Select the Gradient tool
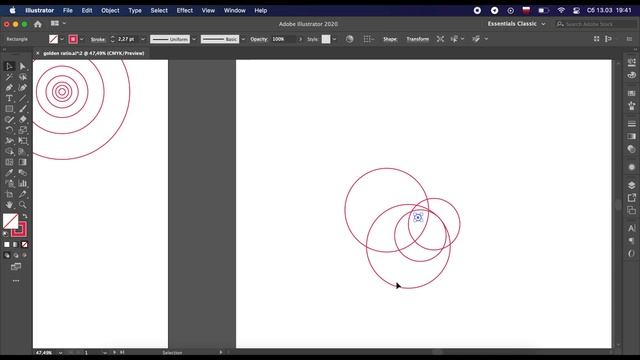Image resolution: width=640 pixels, height=360 pixels. coord(22,162)
